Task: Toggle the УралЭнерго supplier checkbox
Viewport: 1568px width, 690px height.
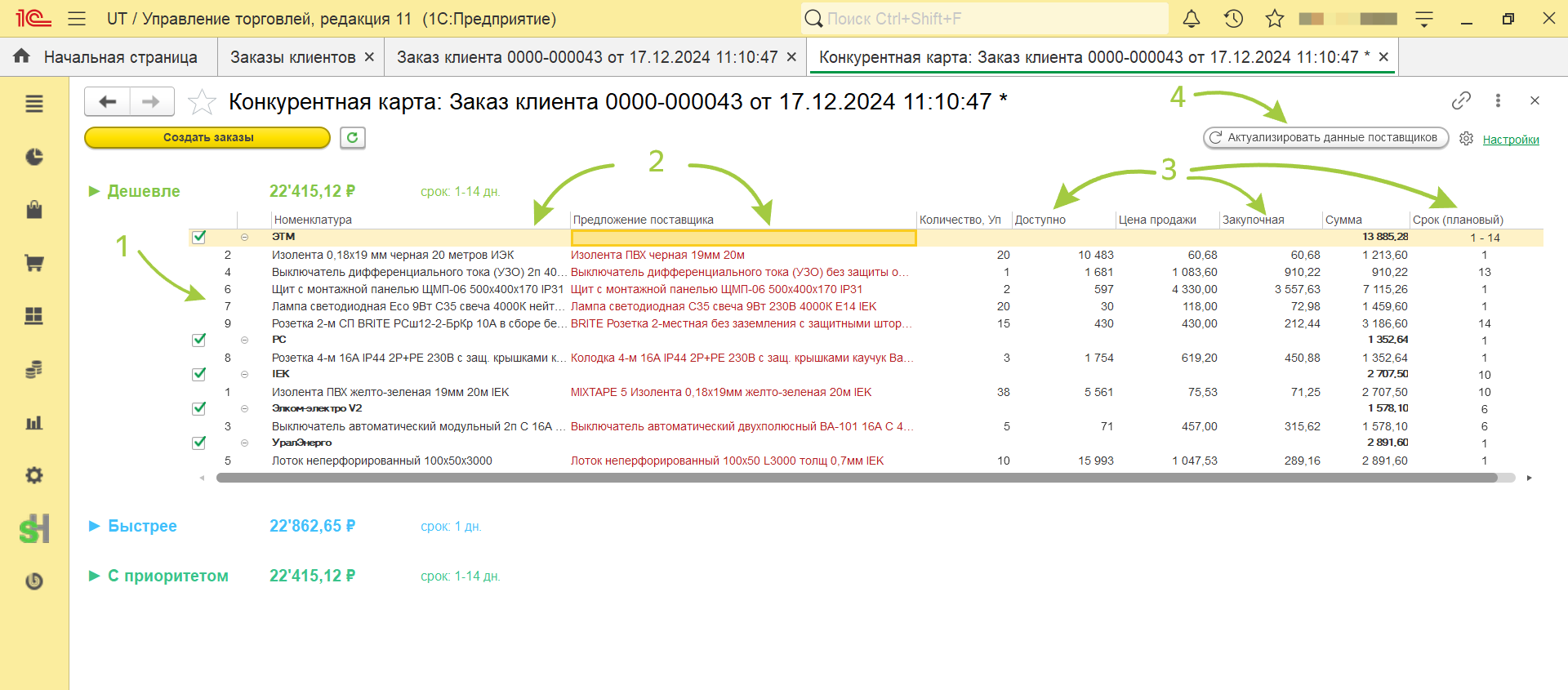Action: point(198,443)
